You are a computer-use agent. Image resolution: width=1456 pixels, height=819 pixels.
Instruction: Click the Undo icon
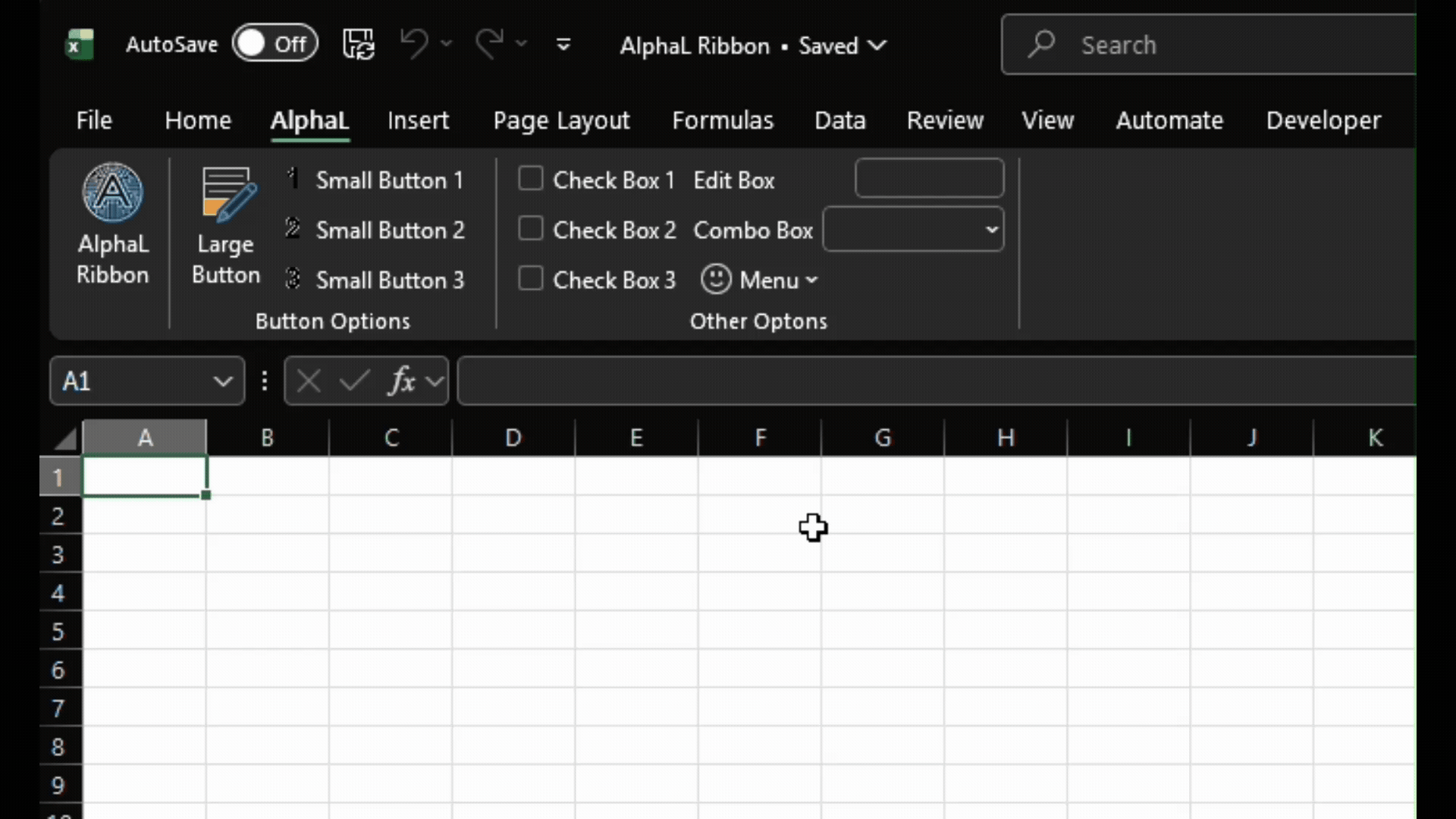point(413,43)
